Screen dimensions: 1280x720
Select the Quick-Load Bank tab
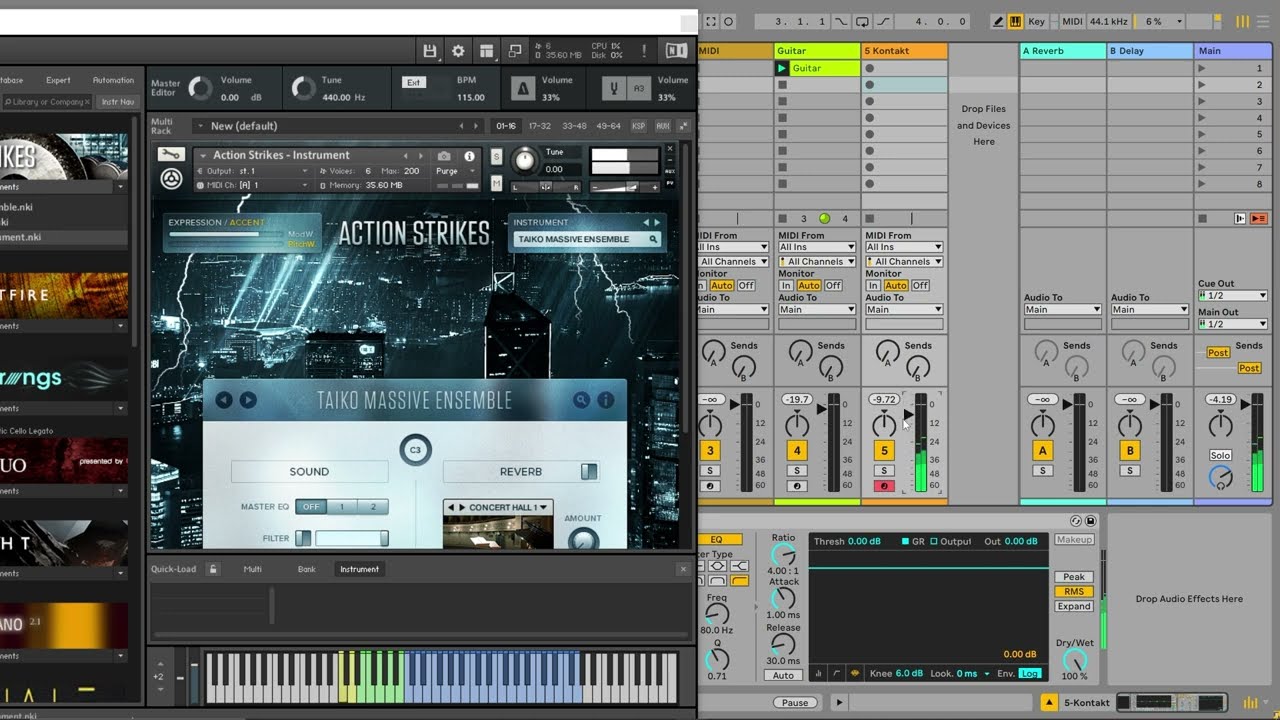306,569
